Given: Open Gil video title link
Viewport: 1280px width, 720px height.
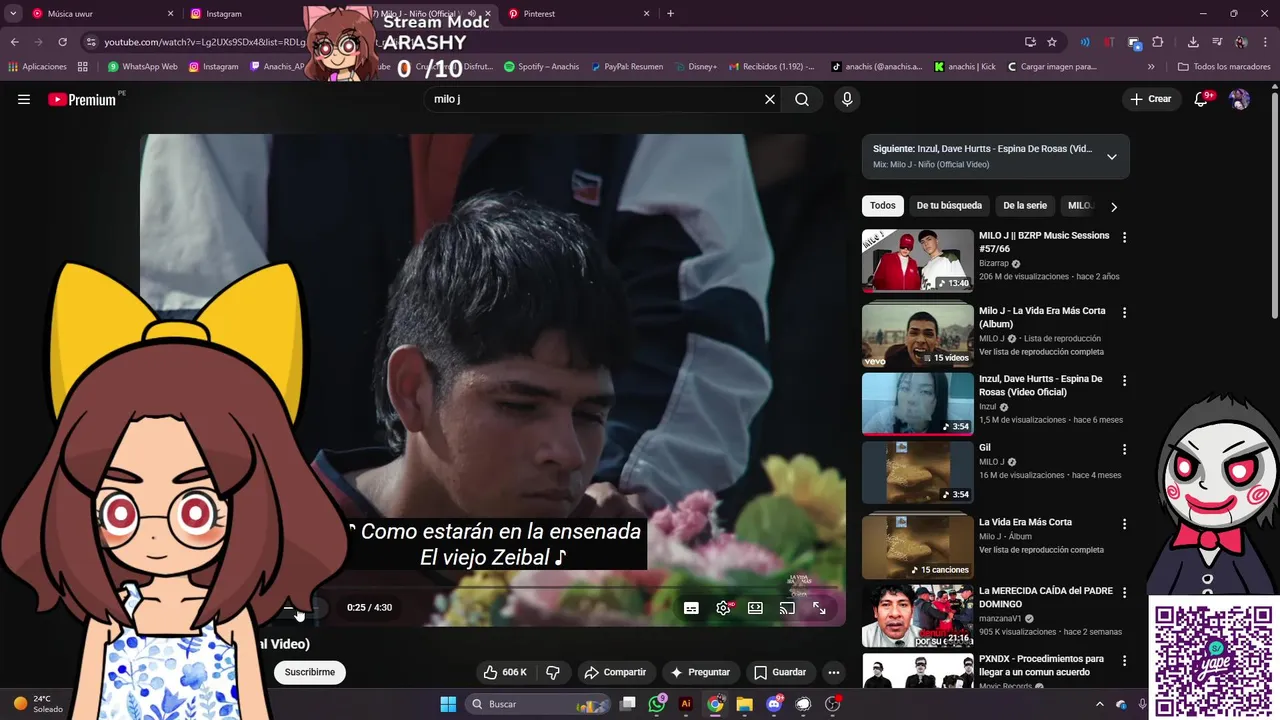Looking at the screenshot, I should (985, 448).
